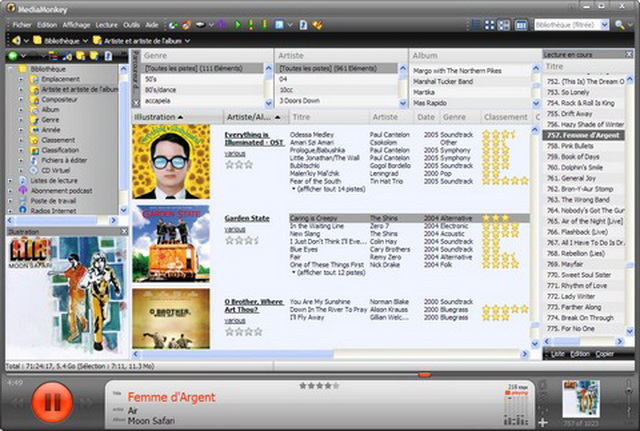
Task: Click the small Moon Safari cover in the player
Action: 581,398
